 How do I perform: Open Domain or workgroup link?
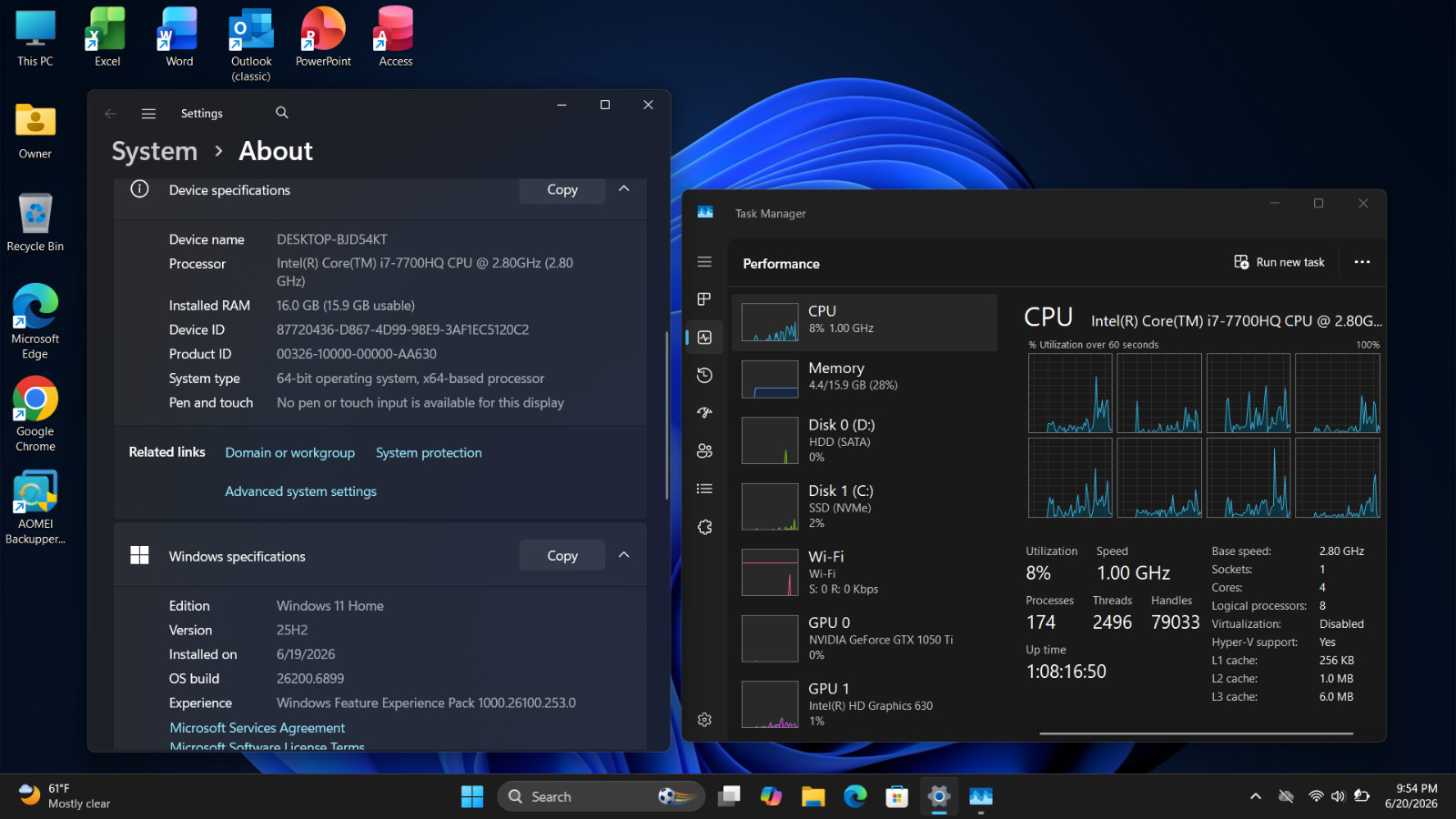[x=290, y=452]
